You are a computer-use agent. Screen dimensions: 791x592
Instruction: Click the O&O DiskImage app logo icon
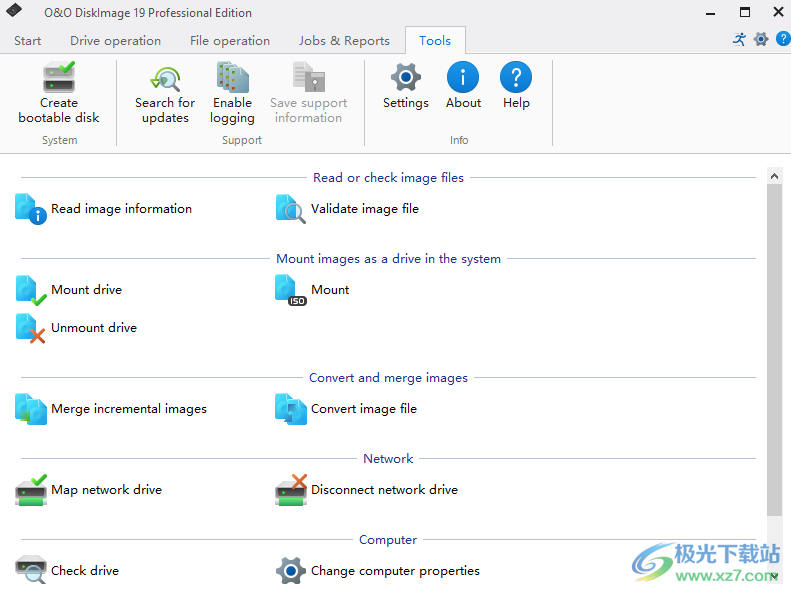[x=14, y=11]
